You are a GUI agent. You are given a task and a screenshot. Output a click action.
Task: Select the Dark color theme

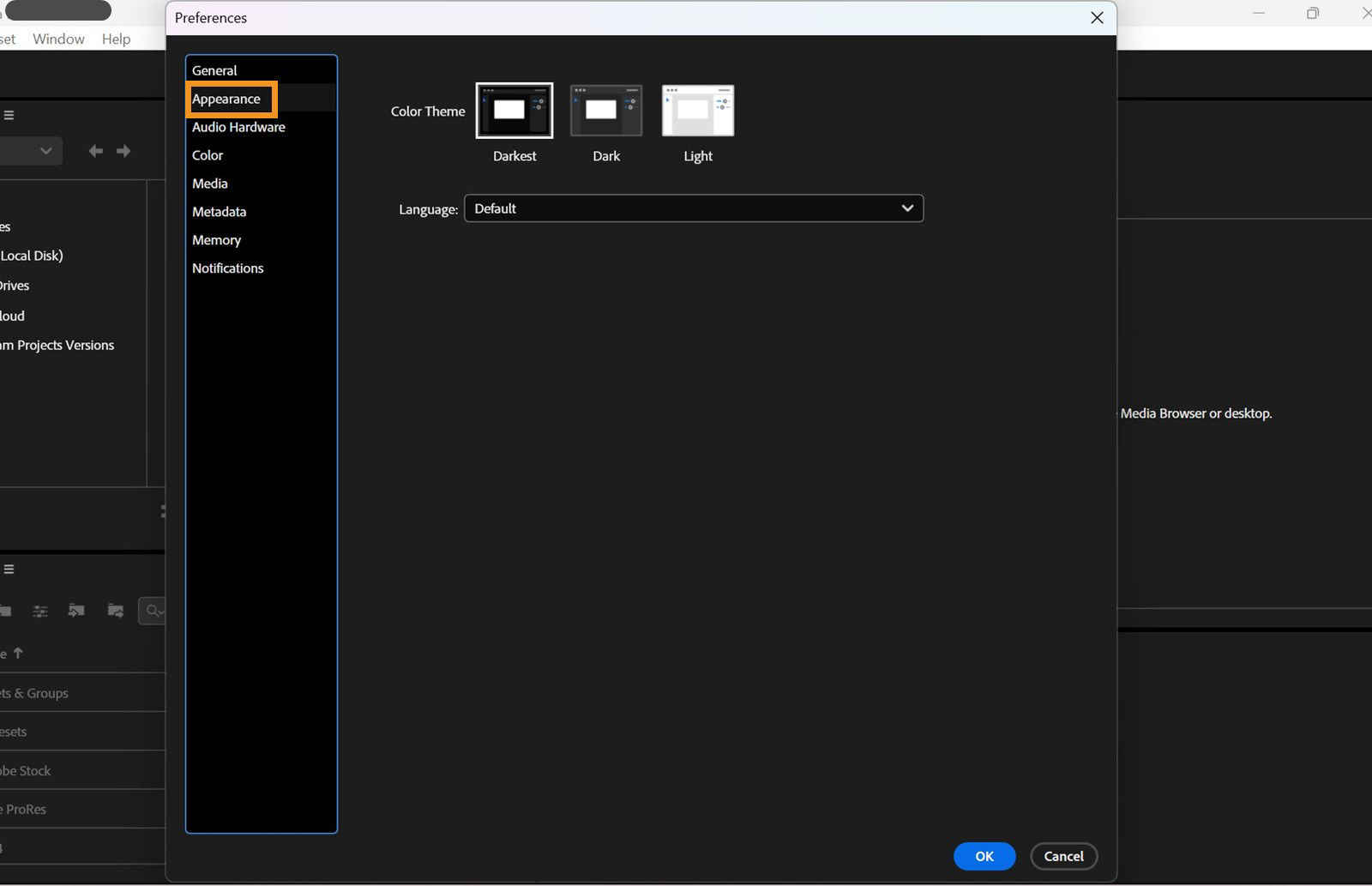[605, 111]
